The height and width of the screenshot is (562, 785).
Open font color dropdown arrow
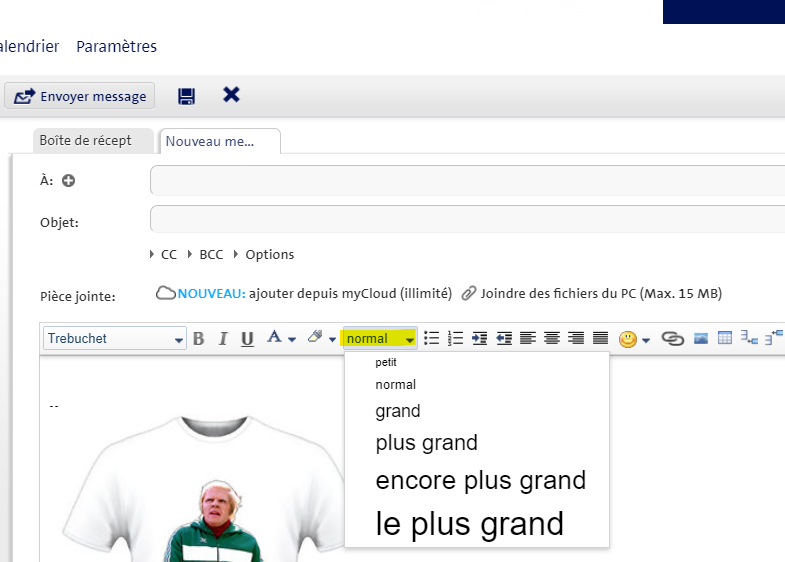tap(292, 339)
